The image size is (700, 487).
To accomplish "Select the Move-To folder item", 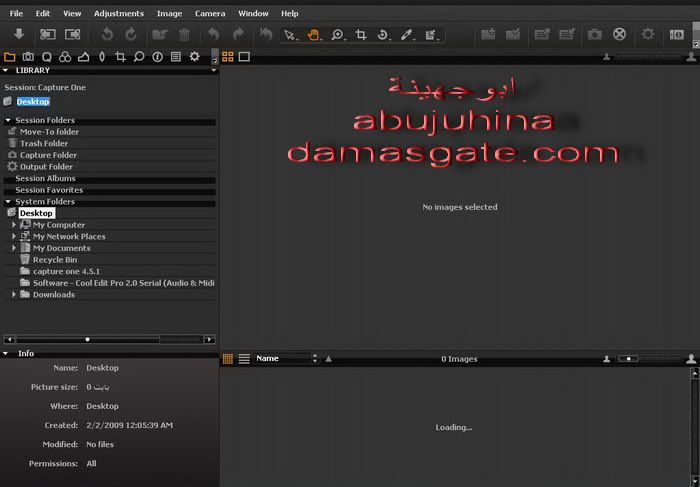I will [x=49, y=132].
